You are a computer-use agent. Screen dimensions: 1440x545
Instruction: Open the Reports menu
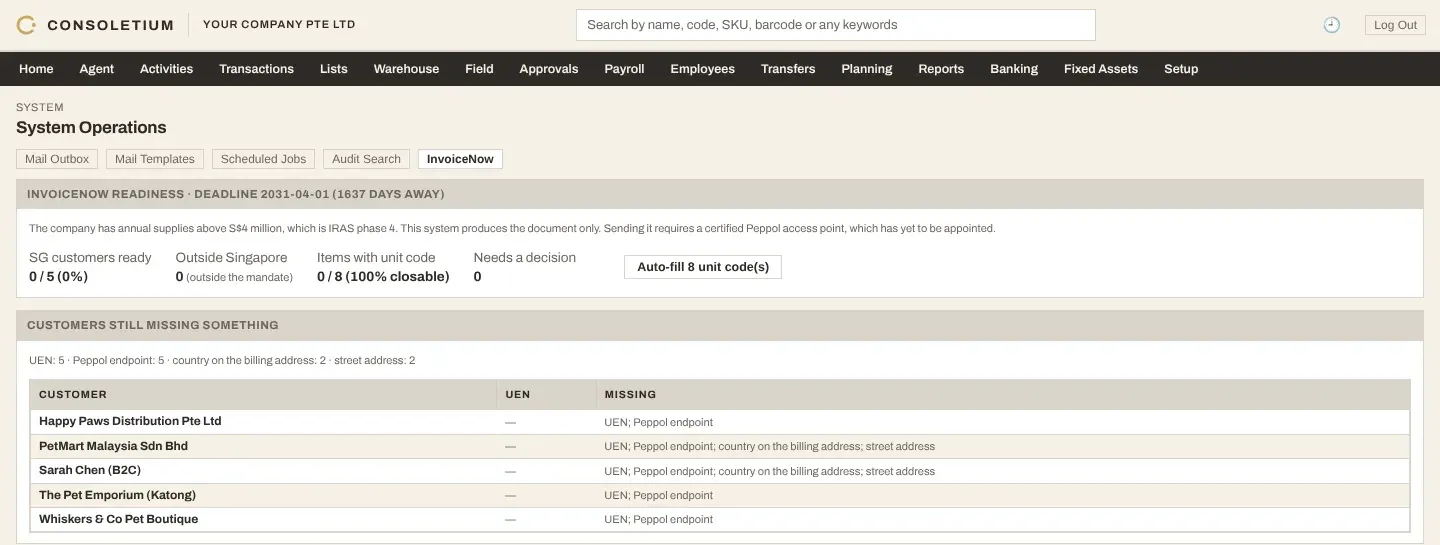(941, 69)
